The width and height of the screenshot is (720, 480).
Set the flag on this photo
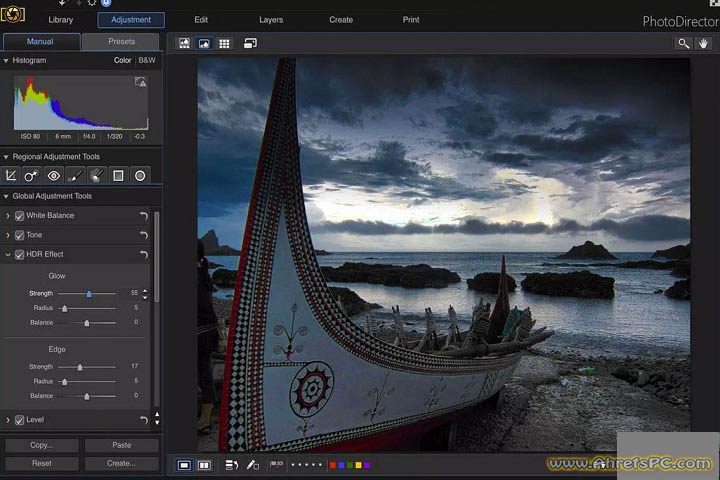click(276, 465)
